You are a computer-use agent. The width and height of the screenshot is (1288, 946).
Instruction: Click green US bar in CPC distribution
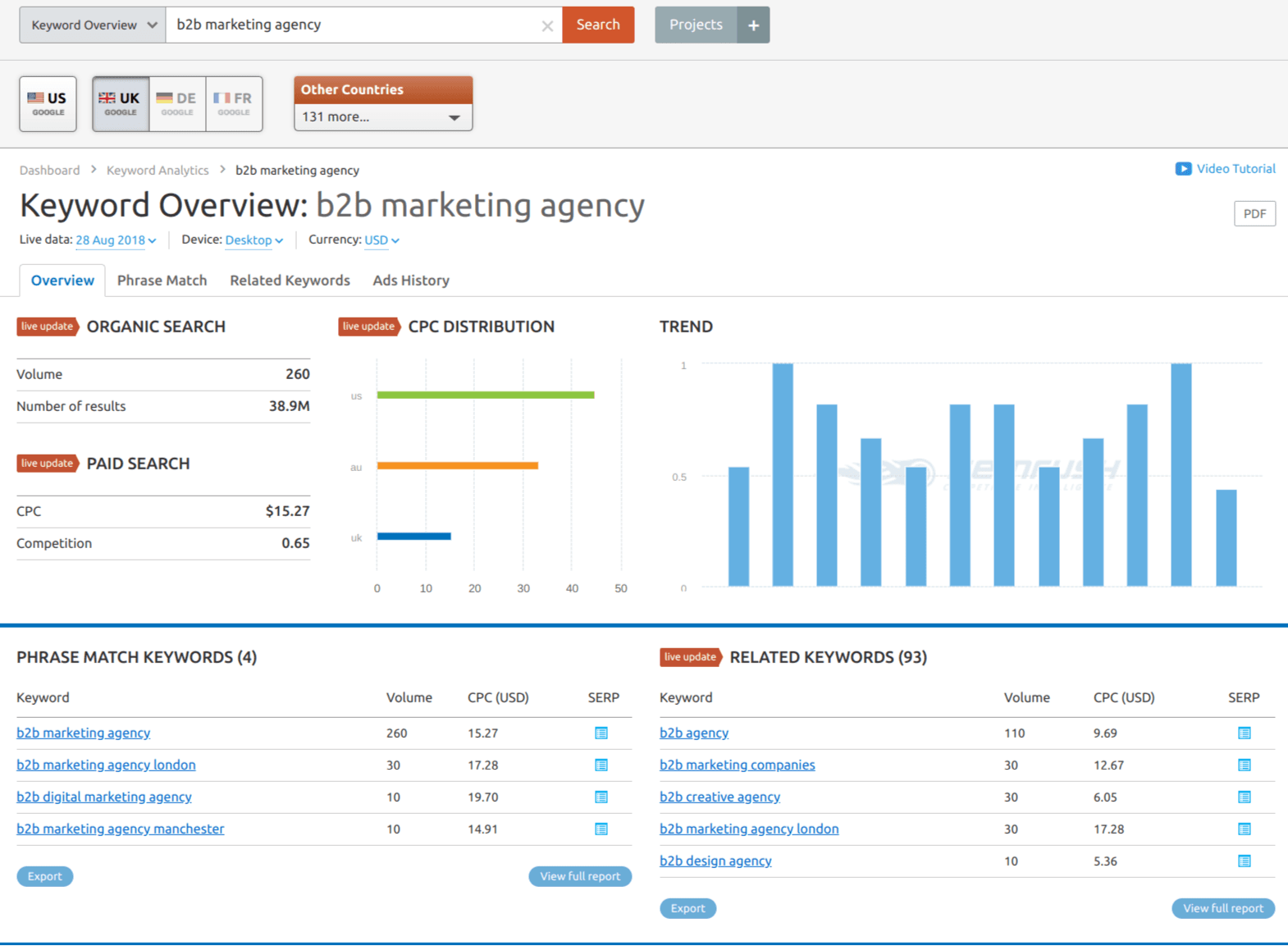point(486,395)
